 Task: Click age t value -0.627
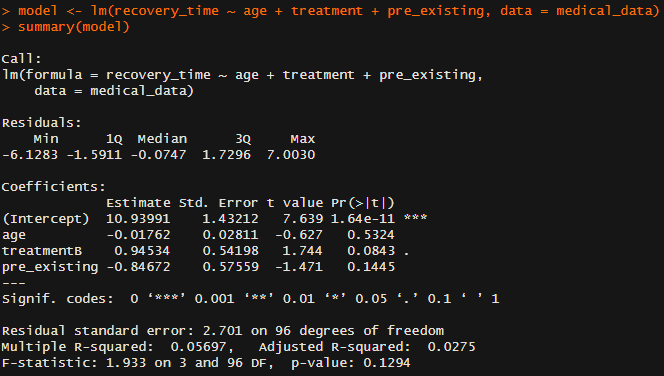pos(299,235)
